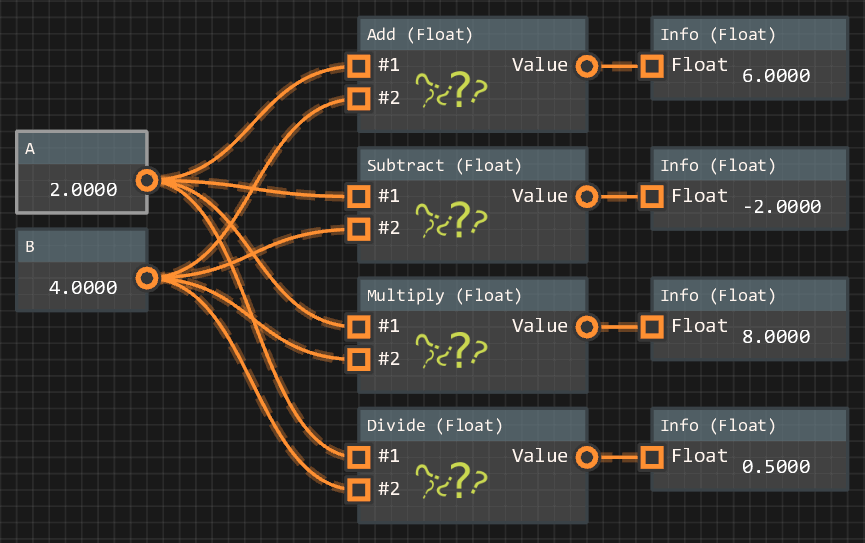Click the question-mark icon on Add node
Screen dimensions: 865x543
[x=451, y=89]
